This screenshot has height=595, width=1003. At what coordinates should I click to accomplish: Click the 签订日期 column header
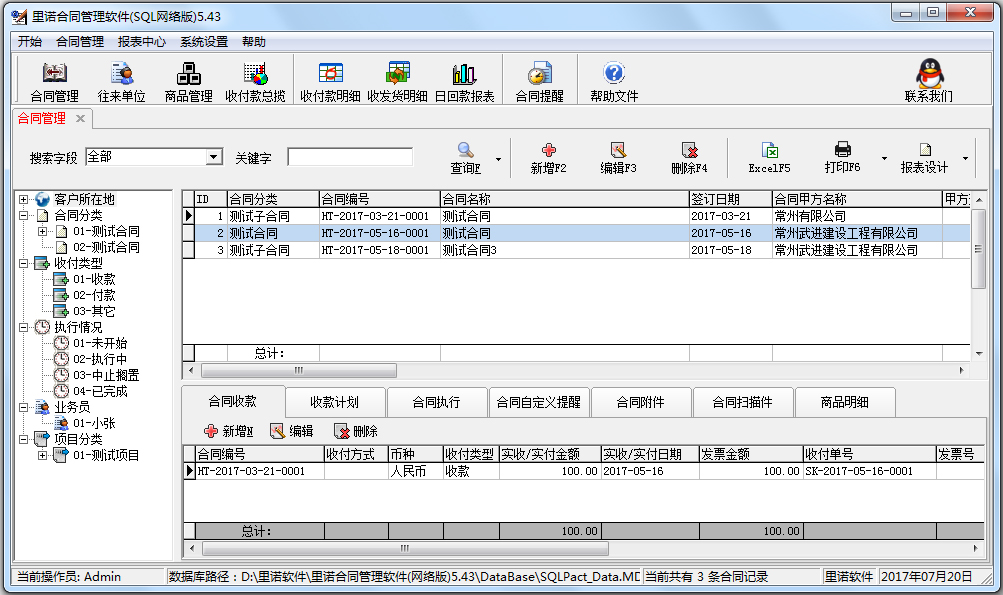[731, 199]
